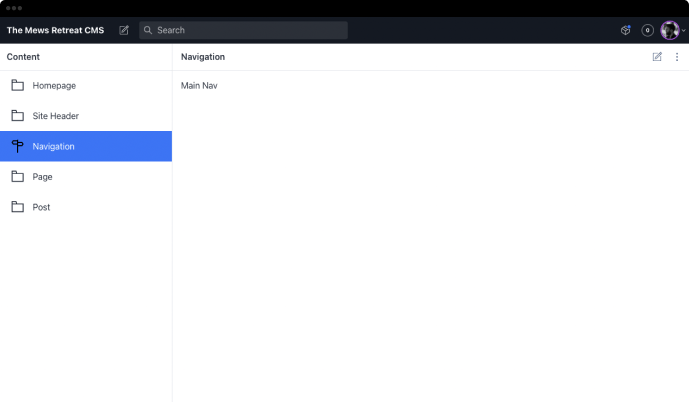This screenshot has height=402, width=689.
Task: Click the Homepage folder icon
Action: click(18, 85)
